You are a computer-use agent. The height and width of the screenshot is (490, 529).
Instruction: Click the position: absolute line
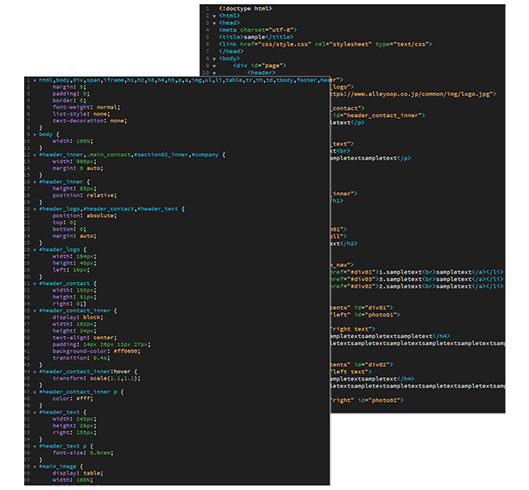[x=85, y=216]
